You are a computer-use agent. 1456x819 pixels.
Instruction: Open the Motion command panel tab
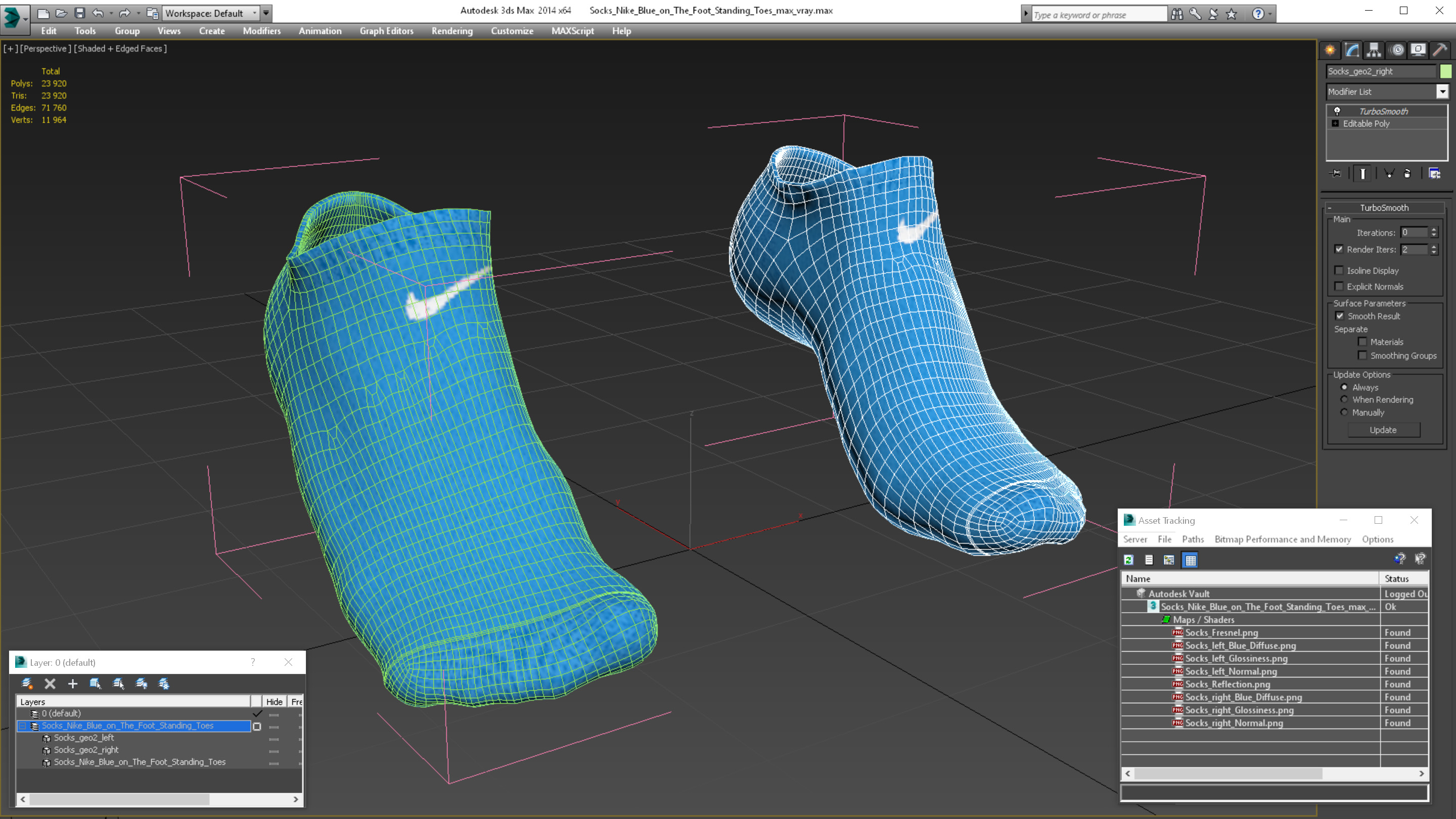click(1397, 50)
